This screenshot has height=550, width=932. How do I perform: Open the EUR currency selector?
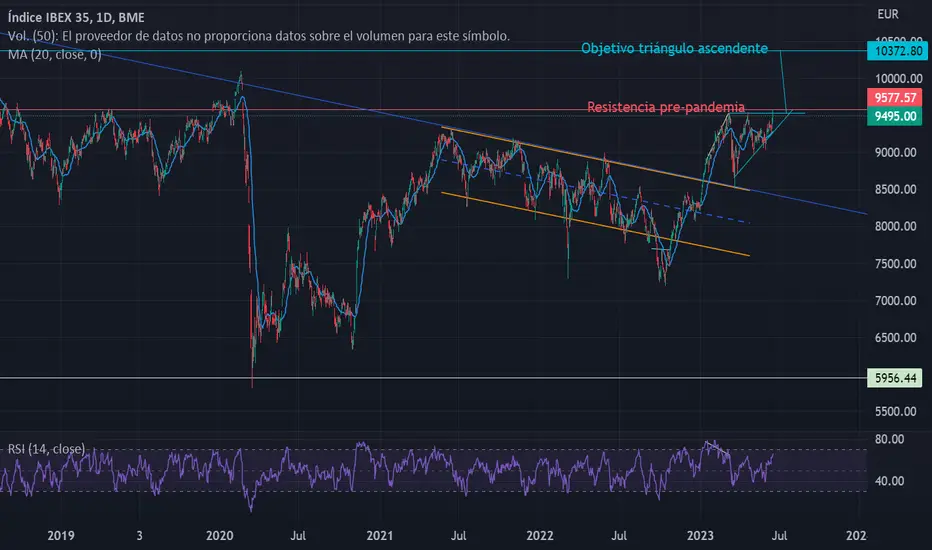(x=888, y=14)
